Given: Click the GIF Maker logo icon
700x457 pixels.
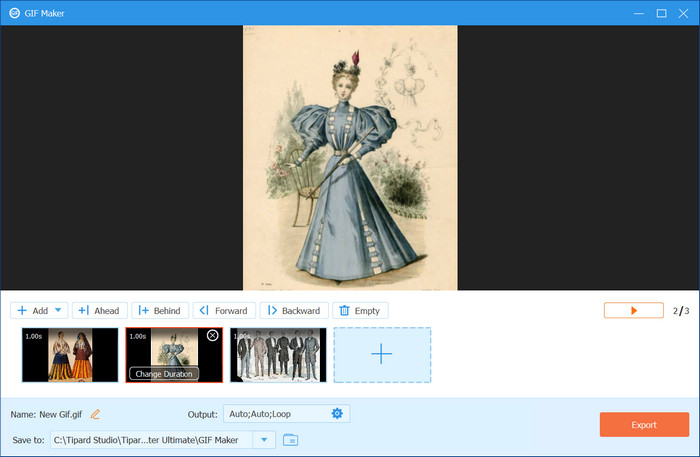Looking at the screenshot, I should point(14,13).
